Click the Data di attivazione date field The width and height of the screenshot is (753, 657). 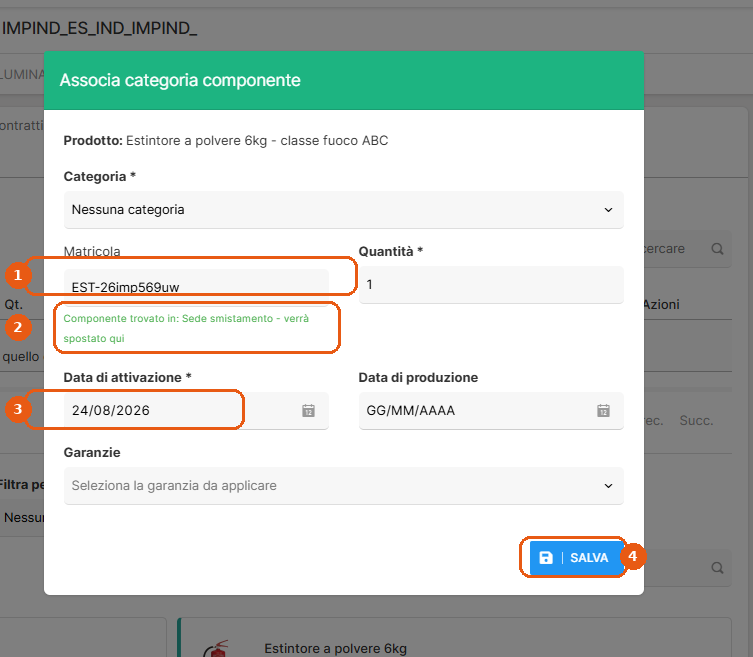coord(196,411)
